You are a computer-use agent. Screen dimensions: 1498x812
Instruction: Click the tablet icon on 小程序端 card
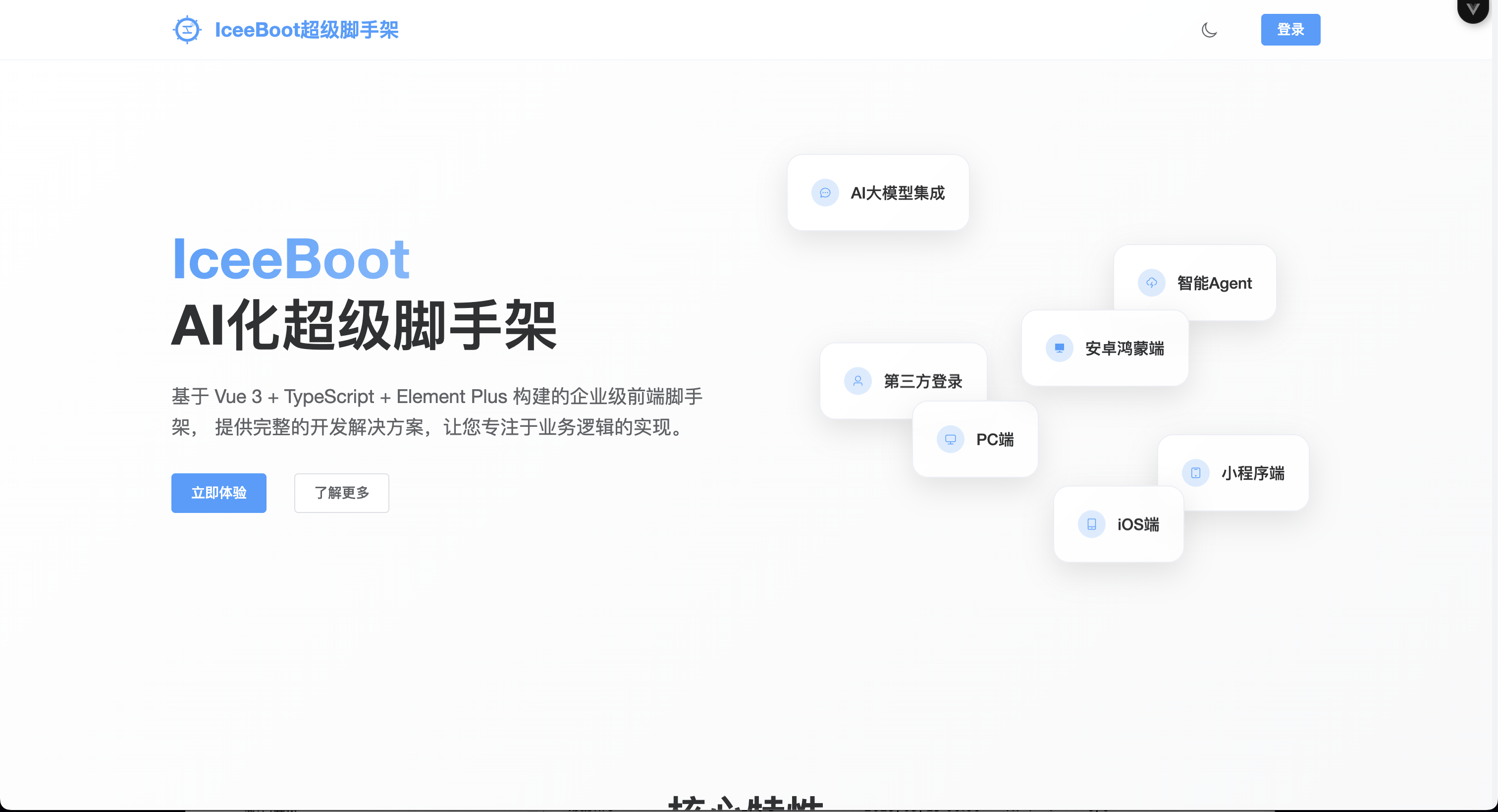[x=1195, y=473]
